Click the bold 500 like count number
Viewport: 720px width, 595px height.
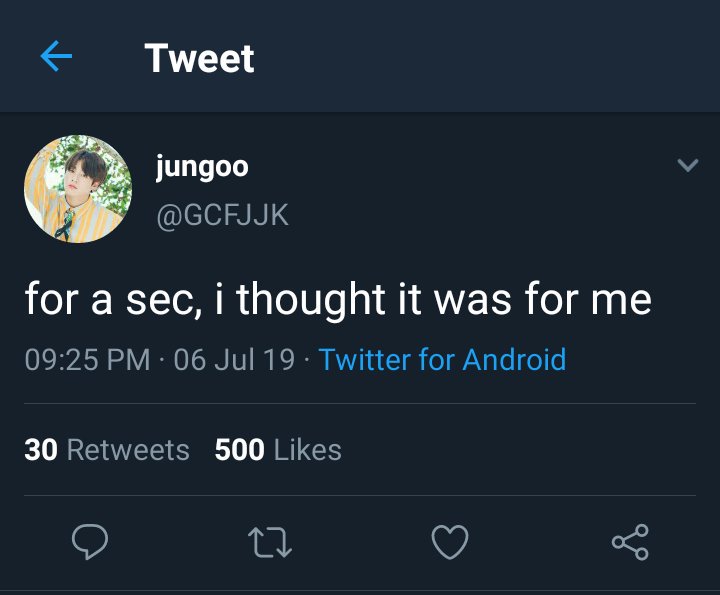(239, 449)
